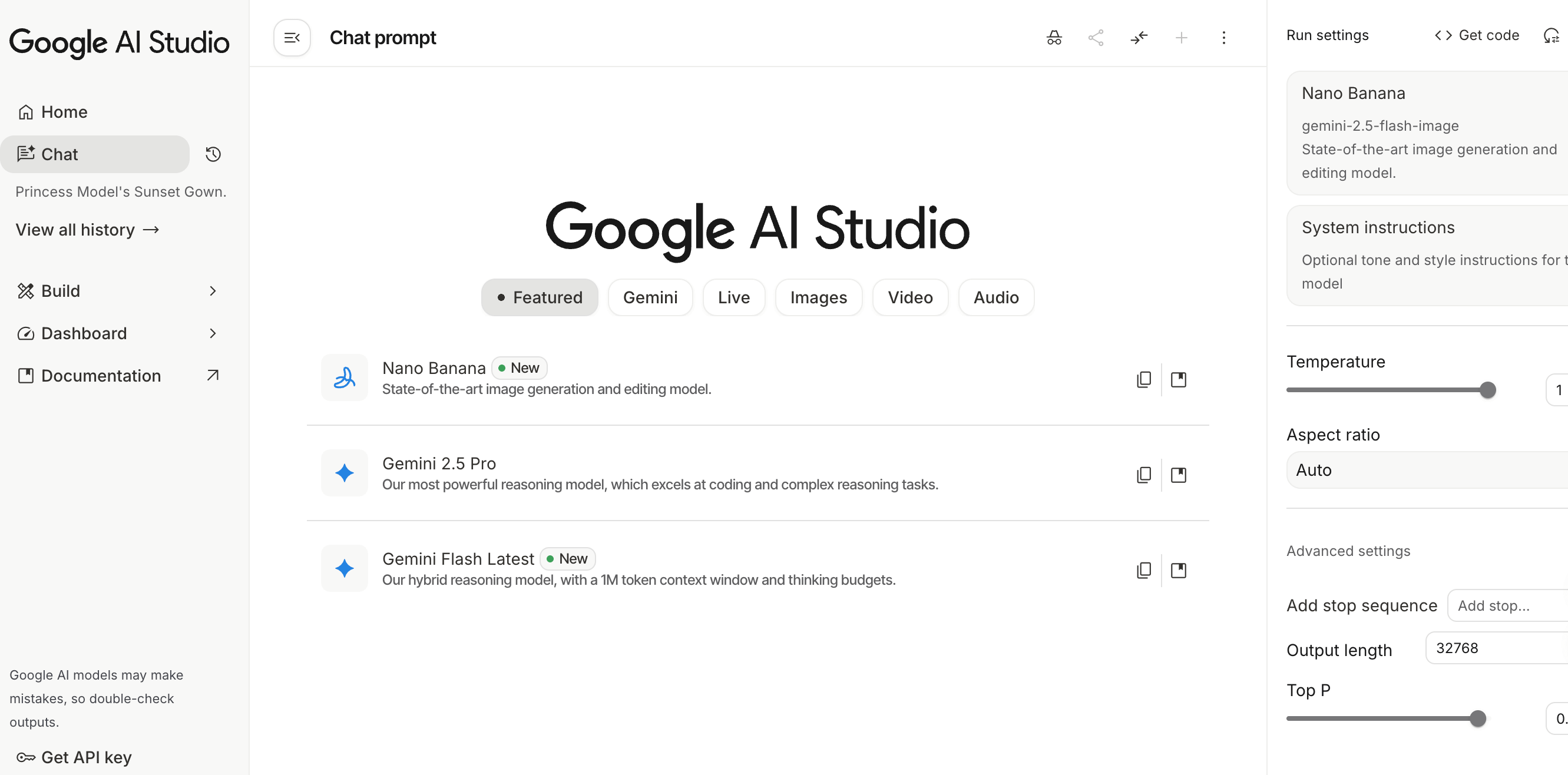Start a new chat with the plus icon

(x=1182, y=37)
